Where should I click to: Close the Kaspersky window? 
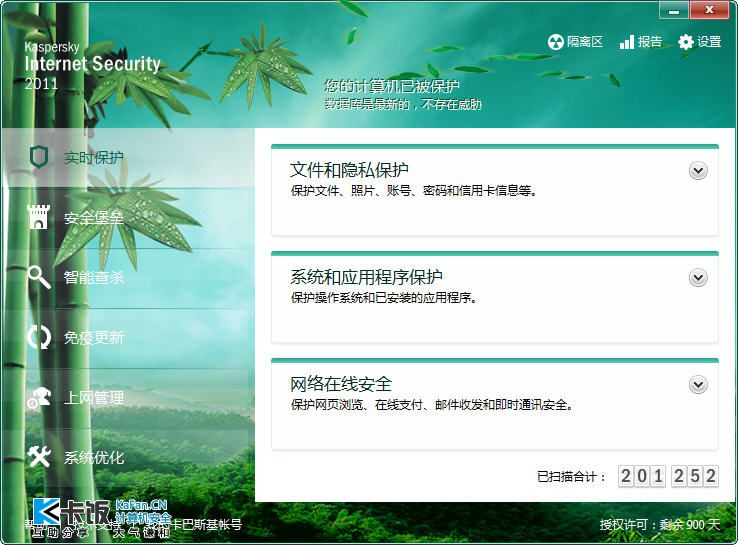click(x=709, y=10)
